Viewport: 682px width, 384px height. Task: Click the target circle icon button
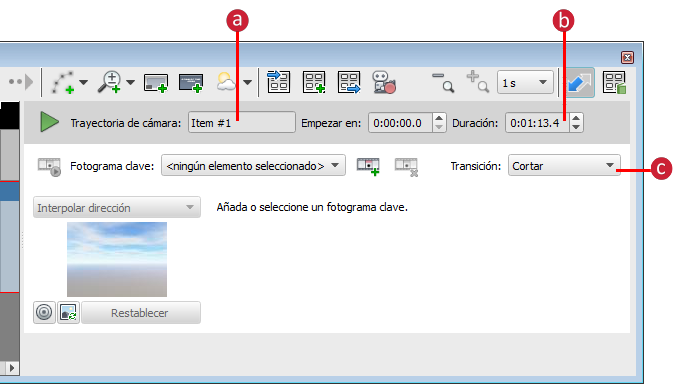(44, 312)
